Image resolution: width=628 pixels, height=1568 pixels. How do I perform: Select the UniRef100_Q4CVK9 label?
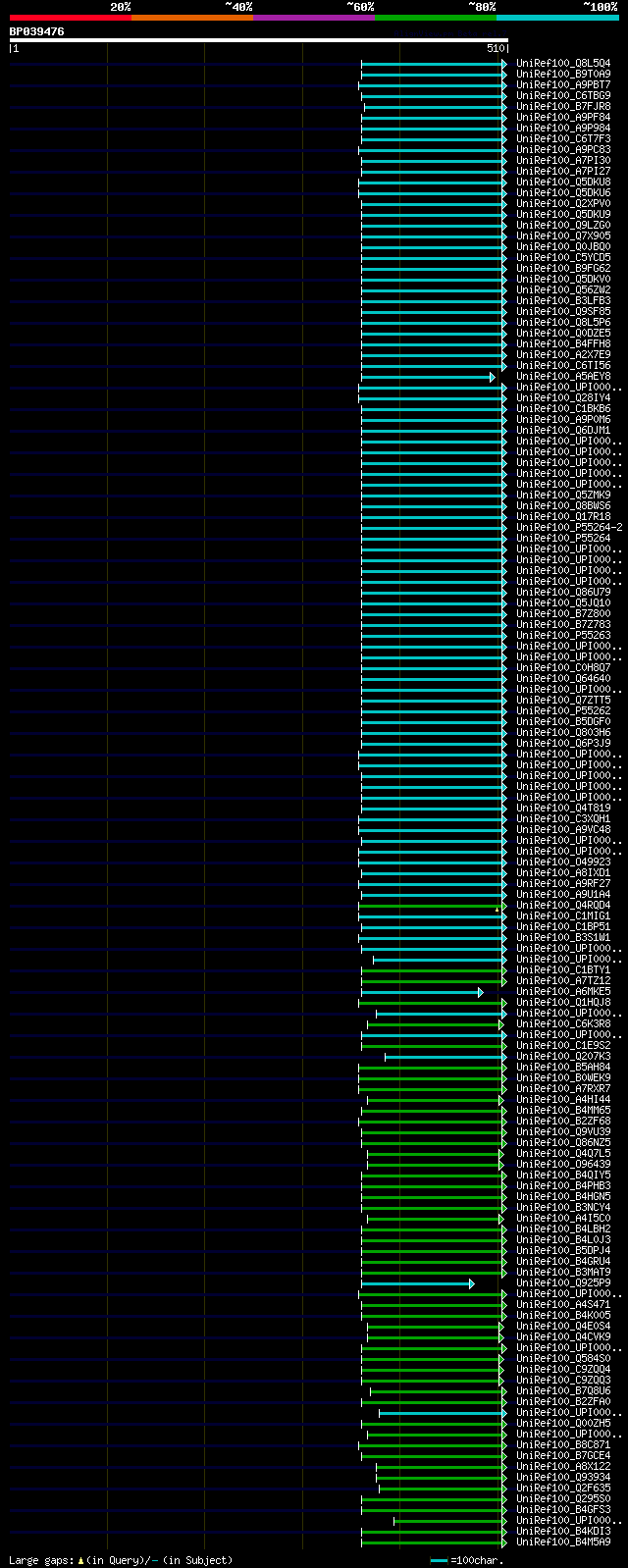click(563, 1337)
